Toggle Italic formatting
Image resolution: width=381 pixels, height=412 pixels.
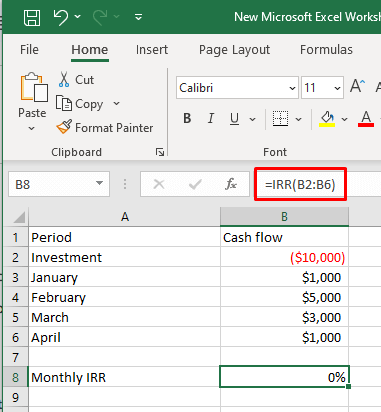(x=211, y=118)
